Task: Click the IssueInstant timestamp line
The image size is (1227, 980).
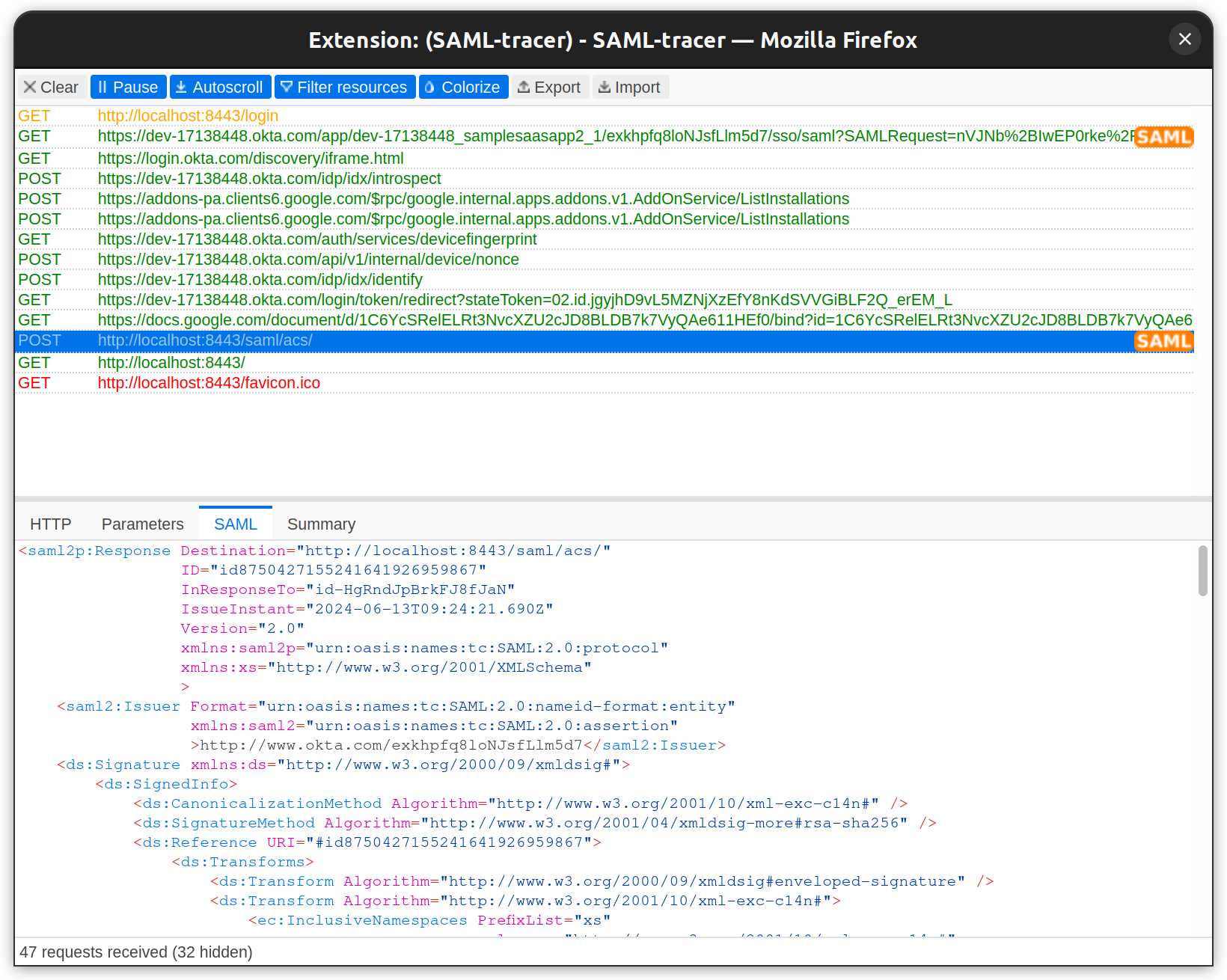Action: click(367, 609)
